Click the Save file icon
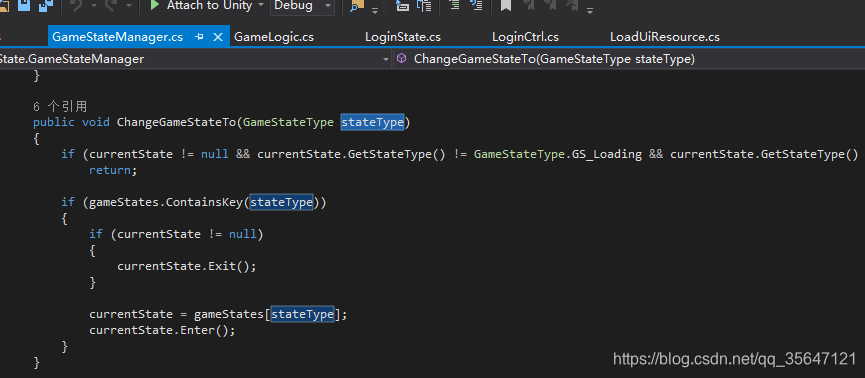This screenshot has width=865, height=378. 24,5
